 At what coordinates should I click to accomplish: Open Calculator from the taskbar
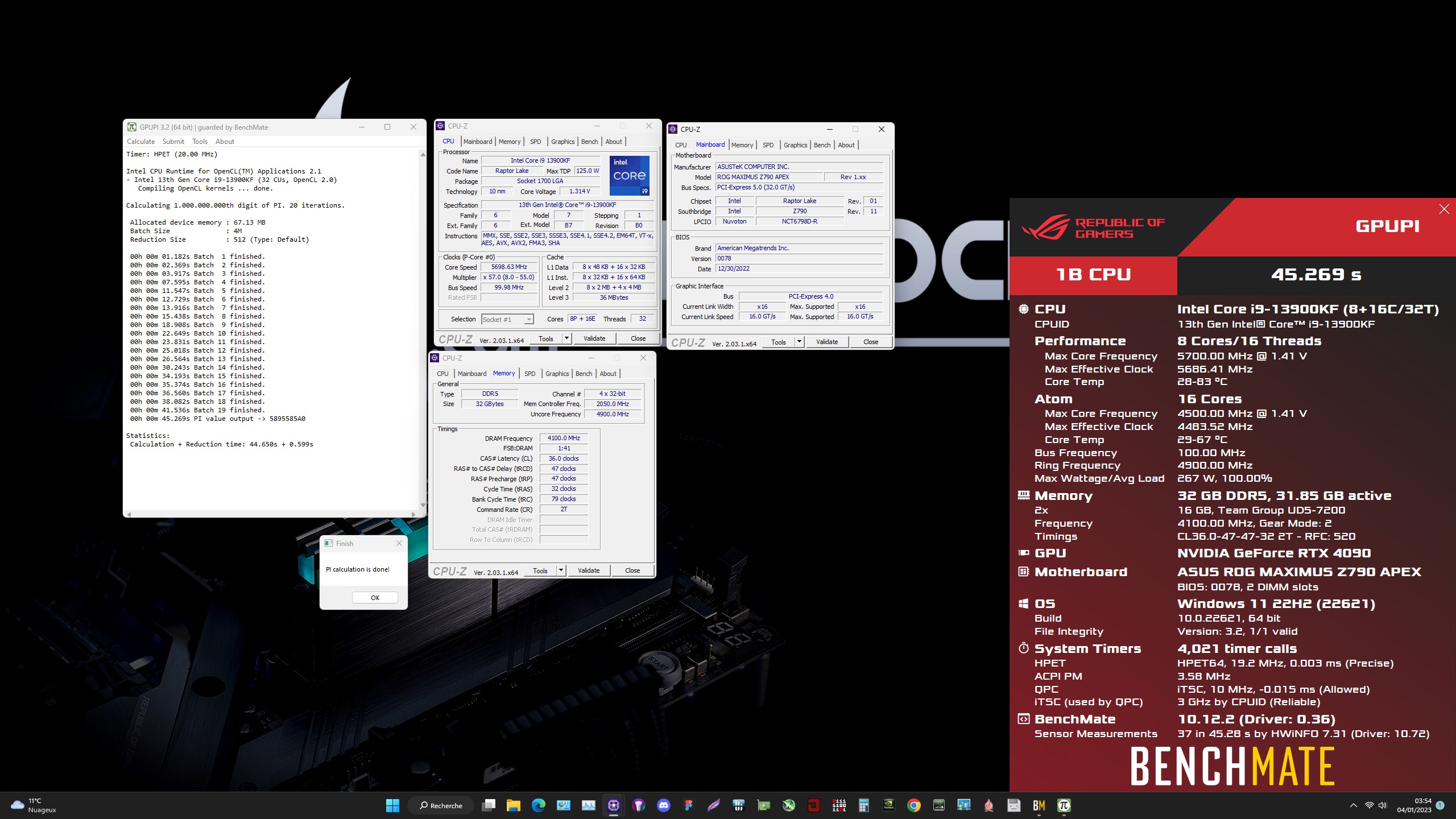[864, 805]
